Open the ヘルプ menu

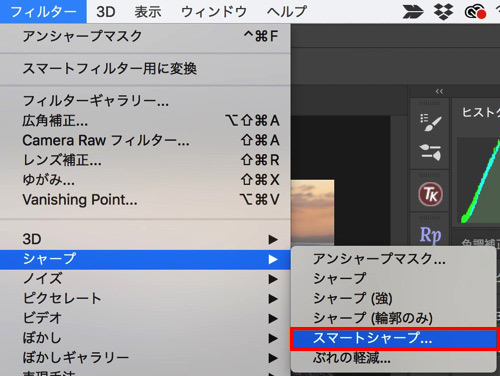point(287,12)
